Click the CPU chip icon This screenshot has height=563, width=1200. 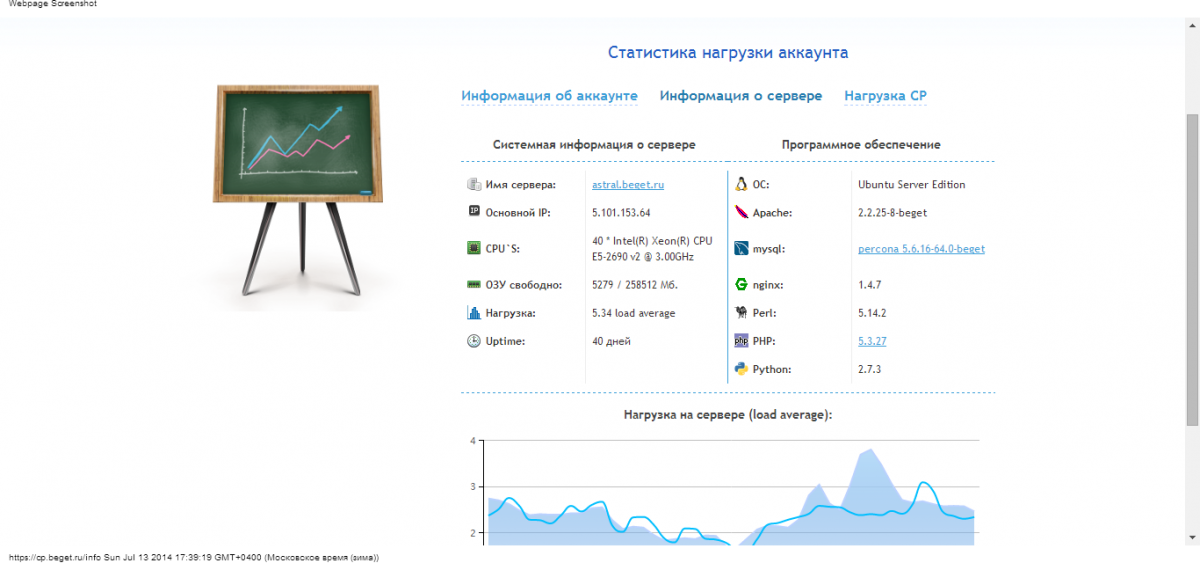(474, 248)
